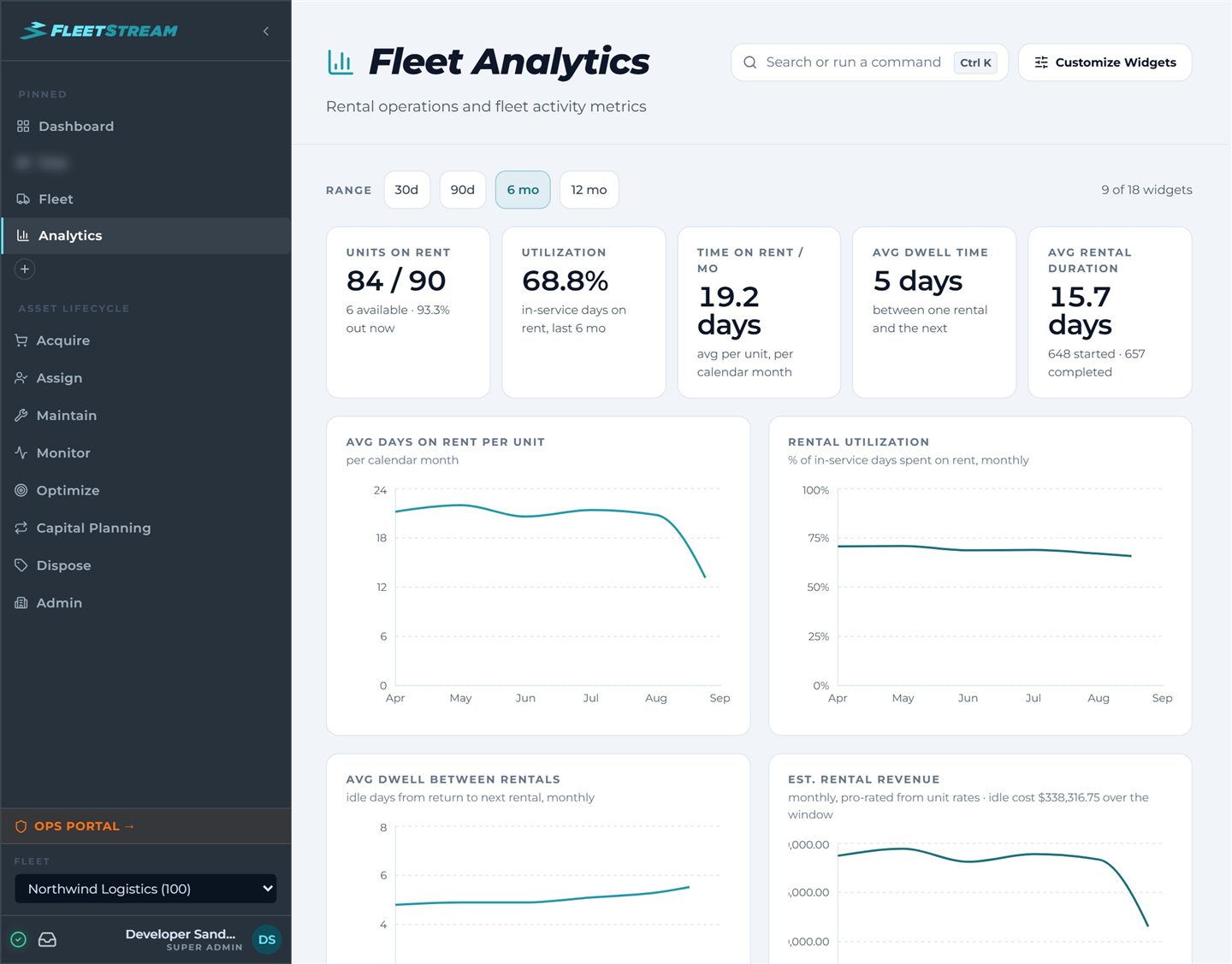Viewport: 1232px width, 964px height.
Task: Click the Customize Widgets sliders icon
Action: (x=1041, y=62)
